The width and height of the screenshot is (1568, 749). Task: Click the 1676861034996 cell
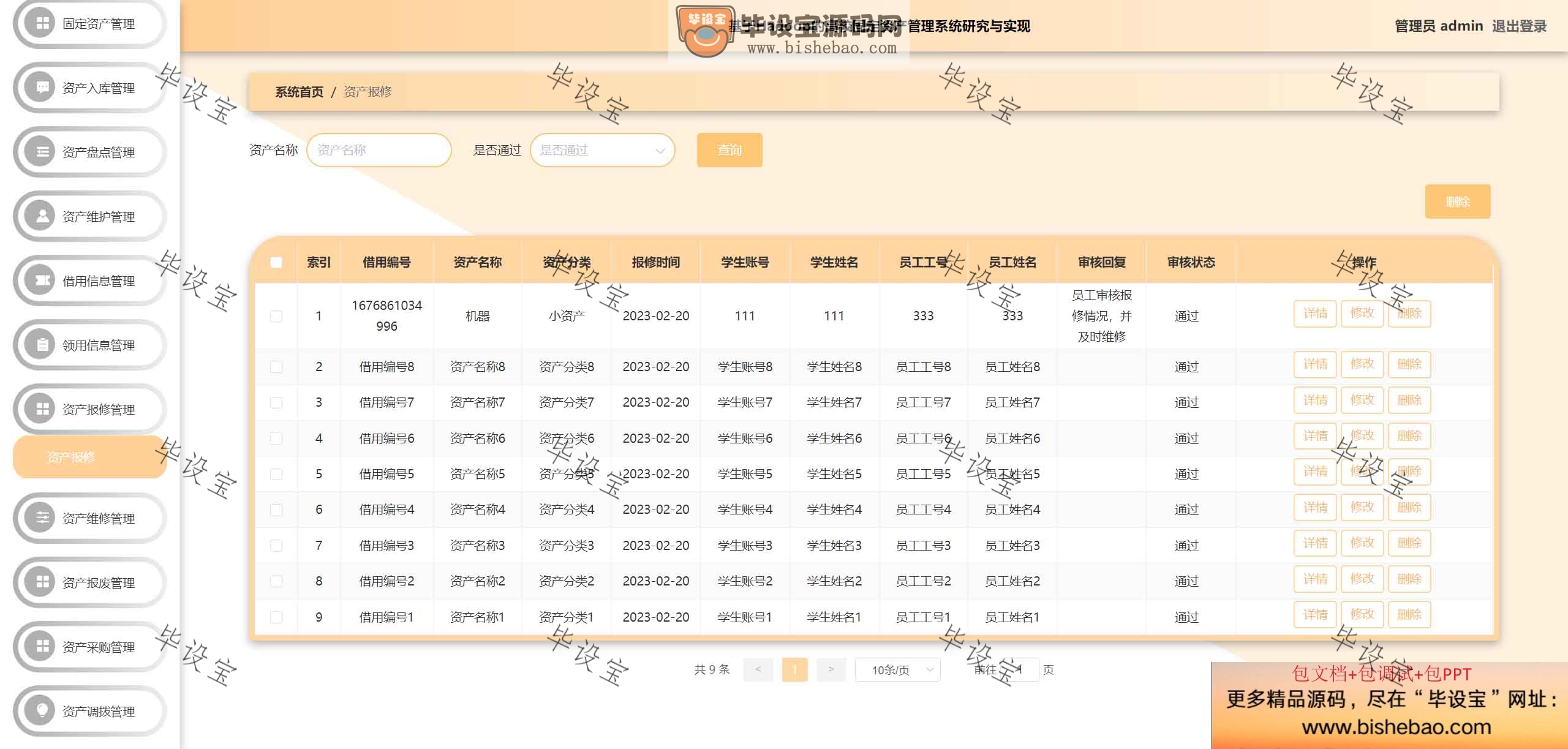pos(386,315)
